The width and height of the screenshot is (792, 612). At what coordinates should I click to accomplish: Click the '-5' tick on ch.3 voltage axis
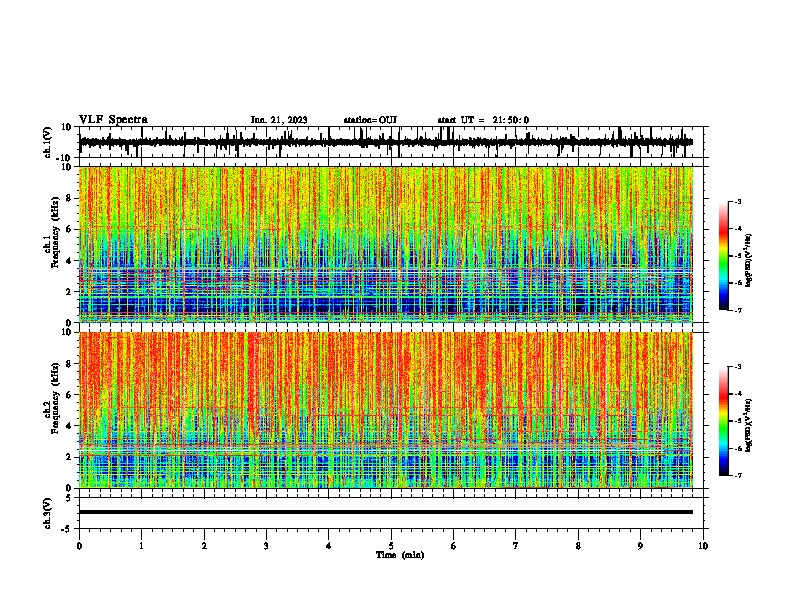pos(67,529)
